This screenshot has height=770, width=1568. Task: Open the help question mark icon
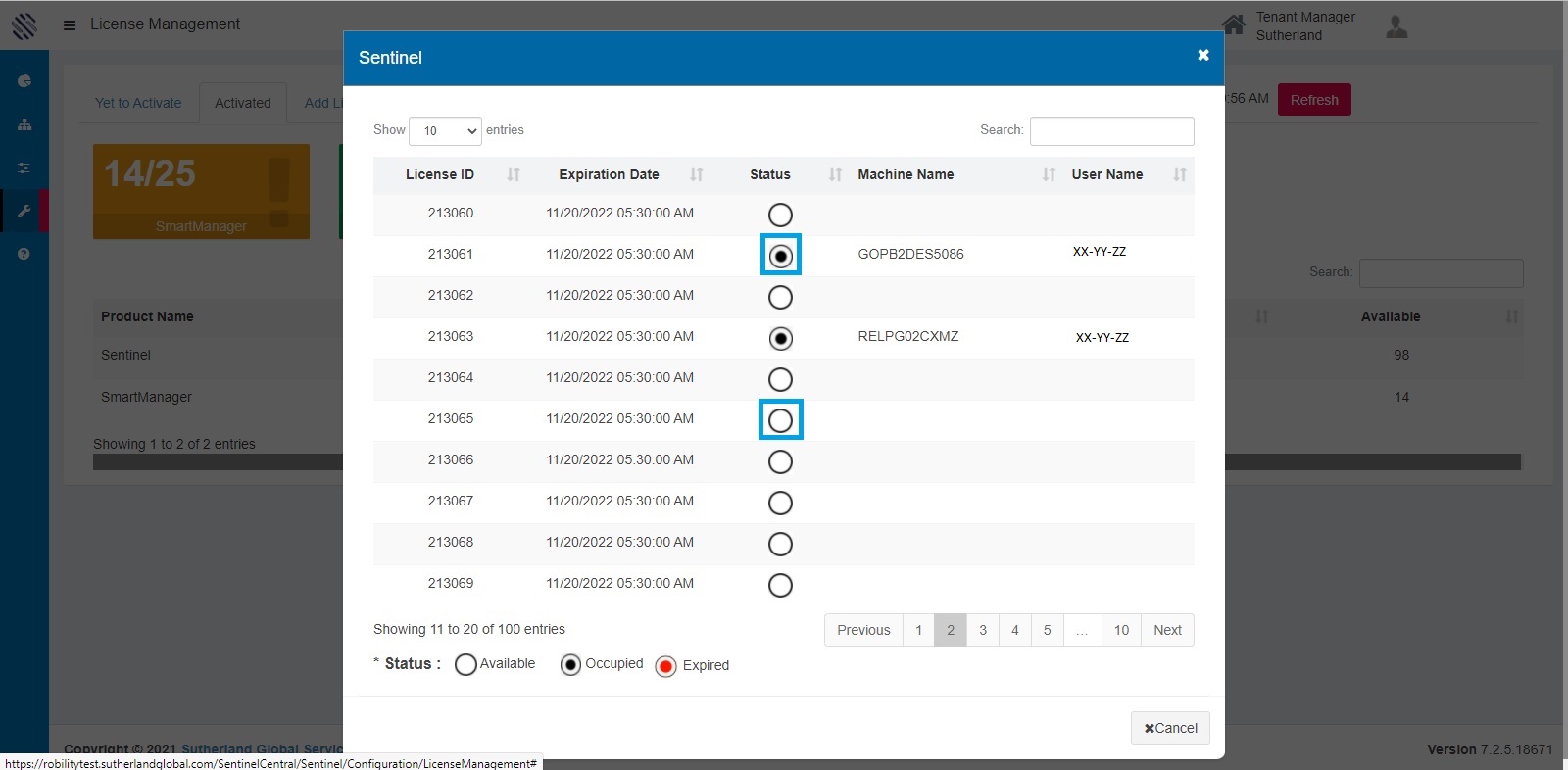24,254
